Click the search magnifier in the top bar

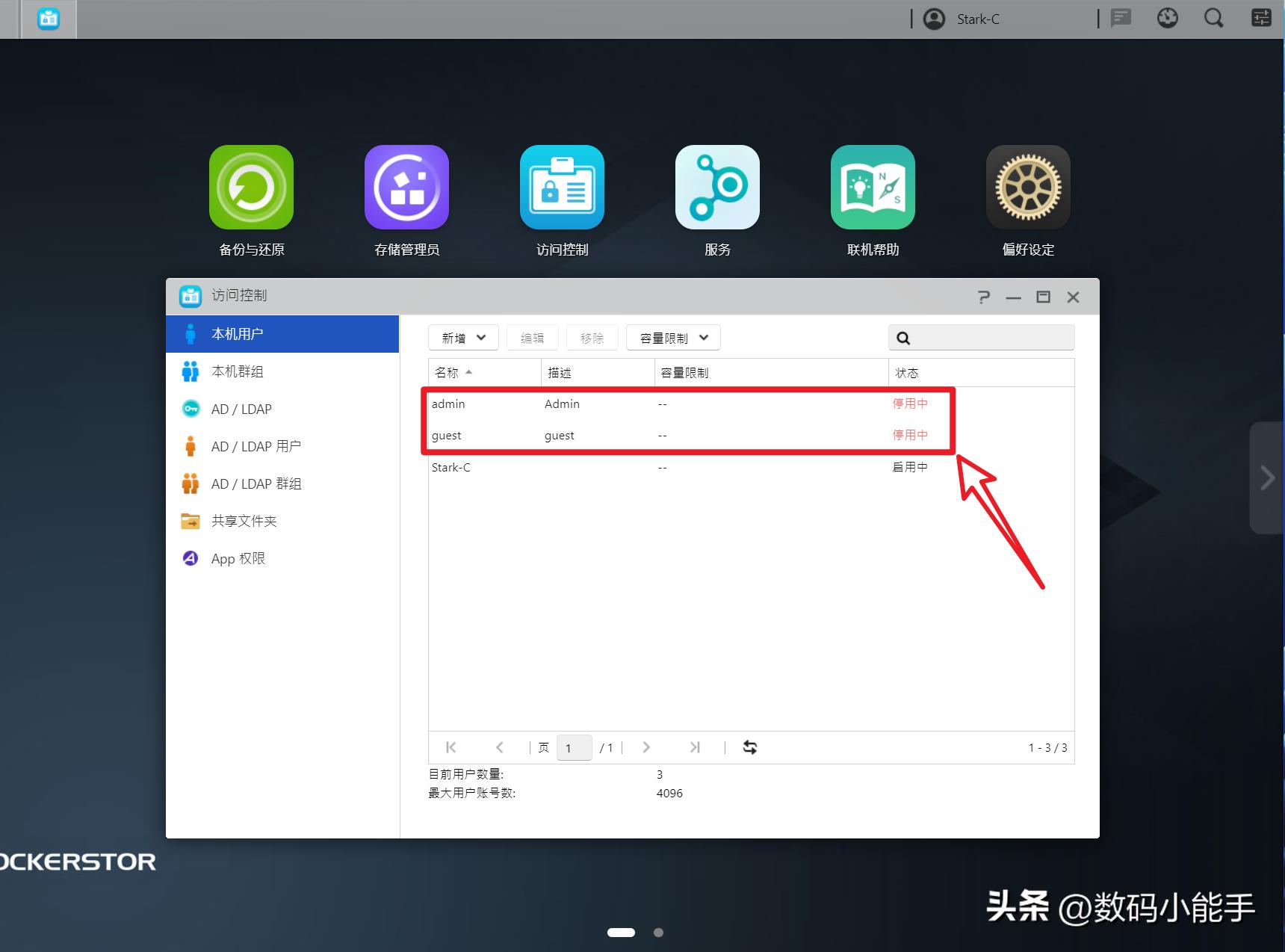[1213, 18]
